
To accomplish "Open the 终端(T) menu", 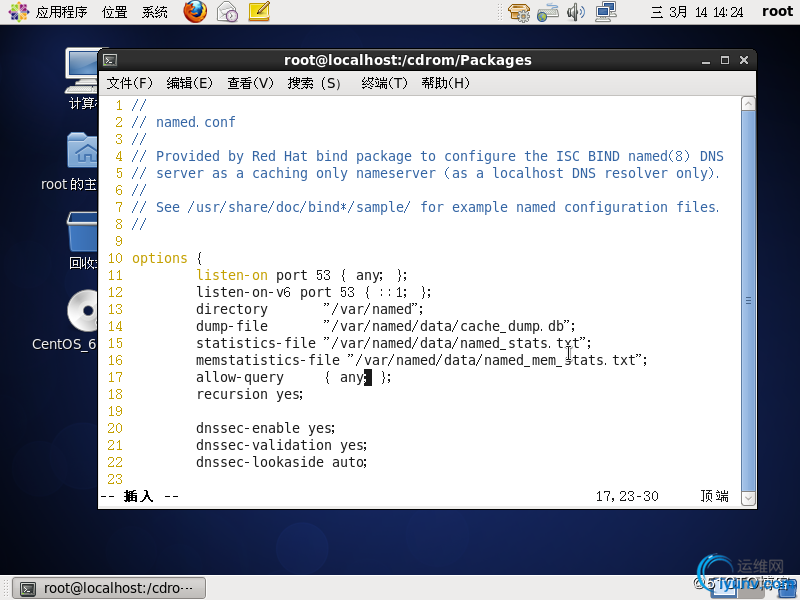I will [384, 83].
